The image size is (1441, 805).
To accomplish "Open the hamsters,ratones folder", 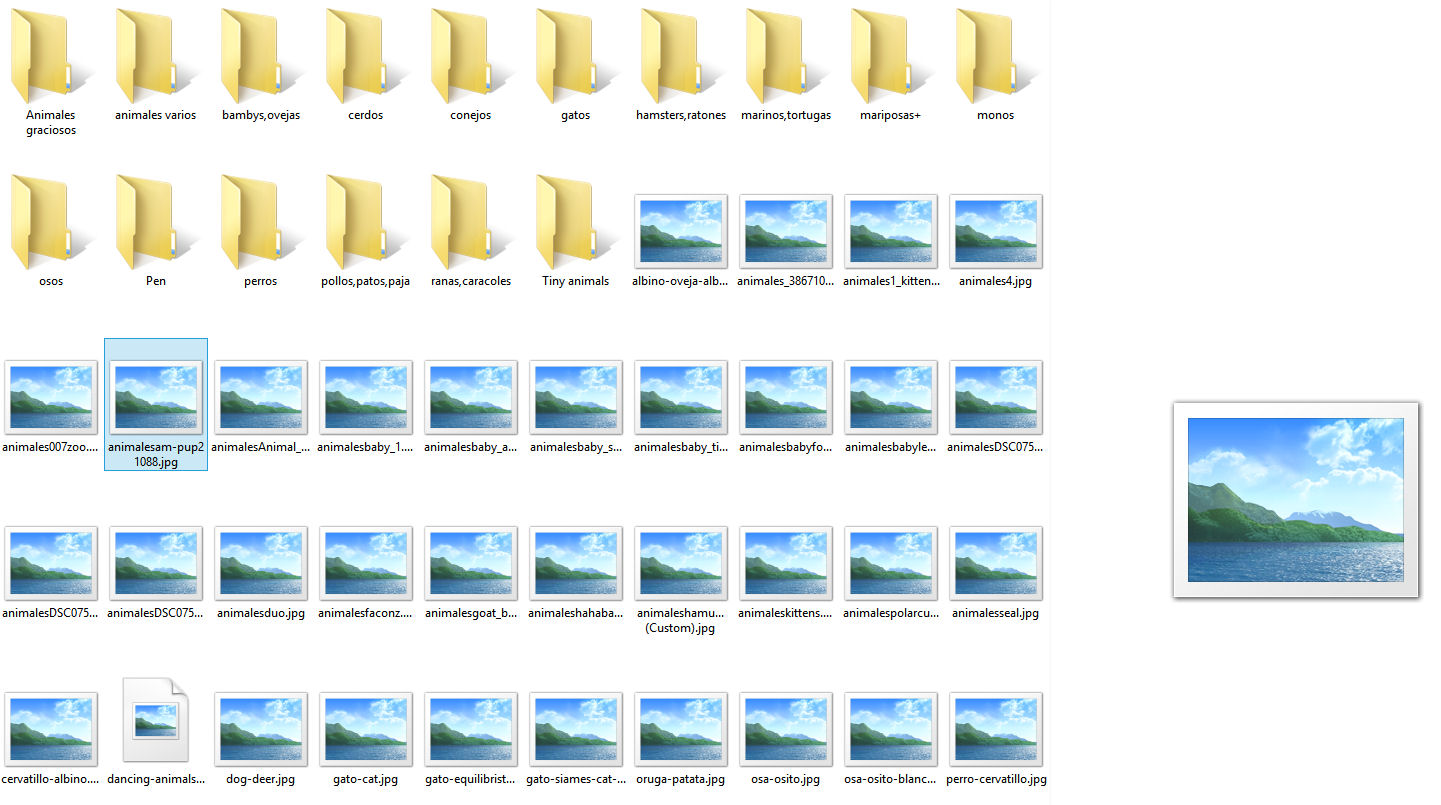I will point(680,58).
